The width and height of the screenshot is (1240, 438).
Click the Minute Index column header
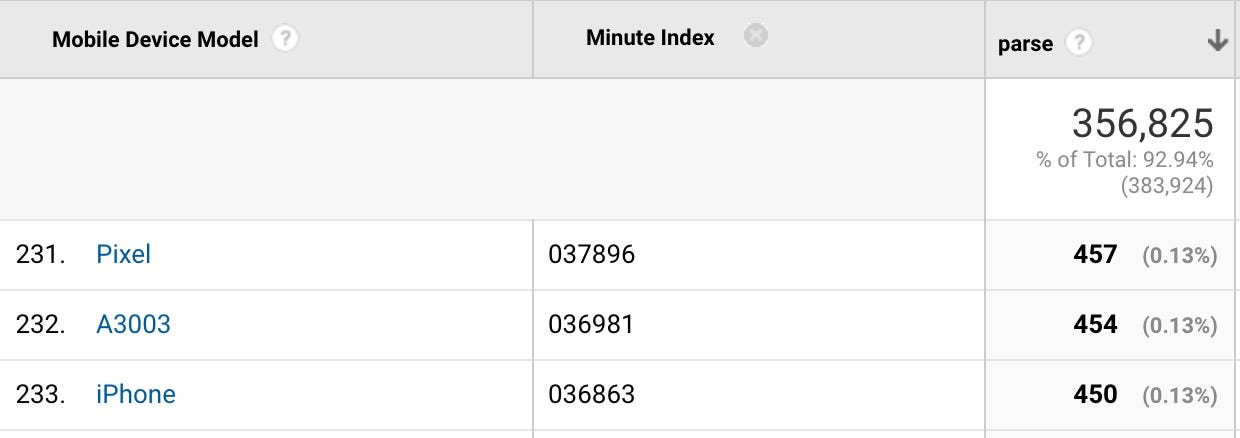(x=650, y=38)
